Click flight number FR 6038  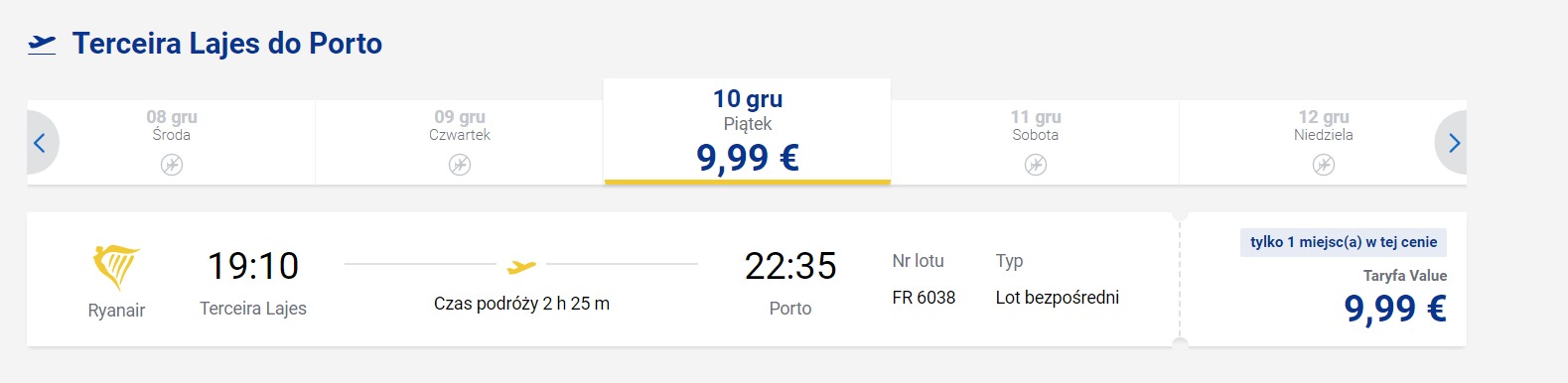(924, 298)
